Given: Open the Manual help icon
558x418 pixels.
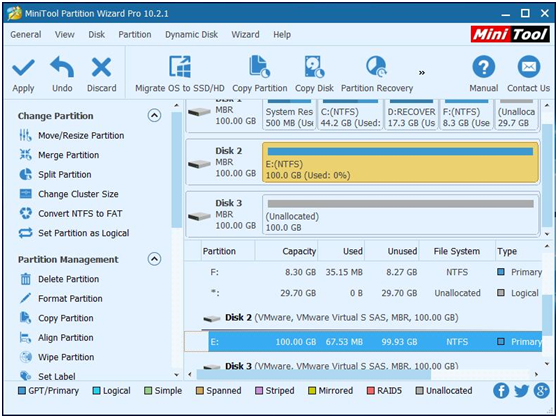Looking at the screenshot, I should tap(483, 67).
